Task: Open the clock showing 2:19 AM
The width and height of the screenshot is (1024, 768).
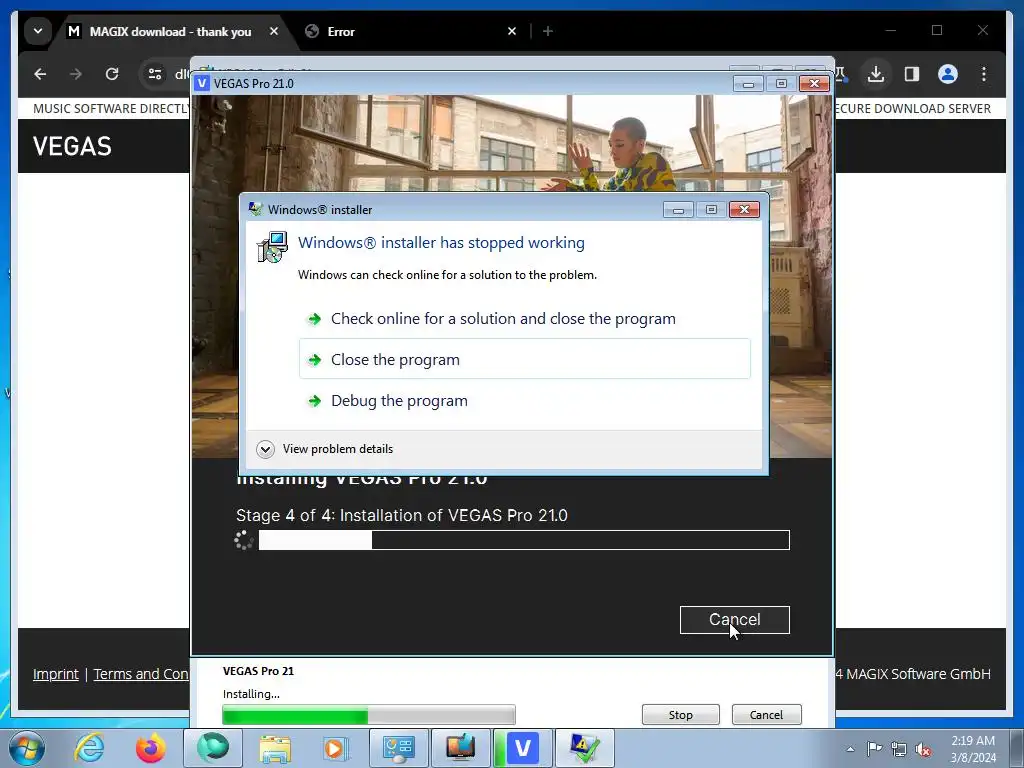Action: 973,749
